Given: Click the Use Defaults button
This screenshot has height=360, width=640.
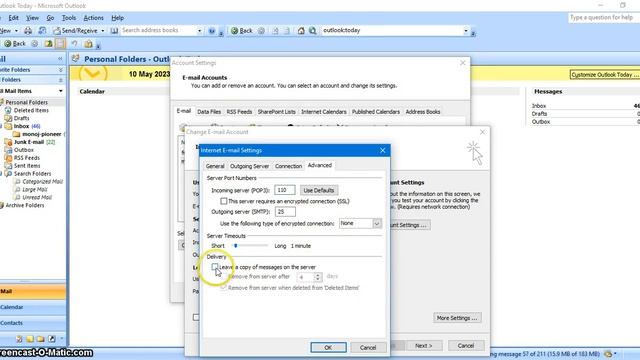Looking at the screenshot, I should [318, 190].
